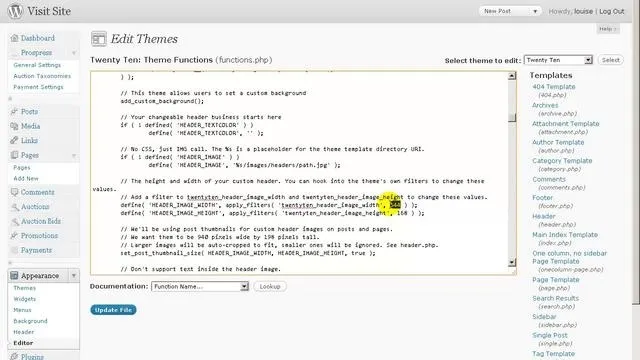The image size is (640, 360).
Task: Click inside the functions.php code editor
Action: 299,173
